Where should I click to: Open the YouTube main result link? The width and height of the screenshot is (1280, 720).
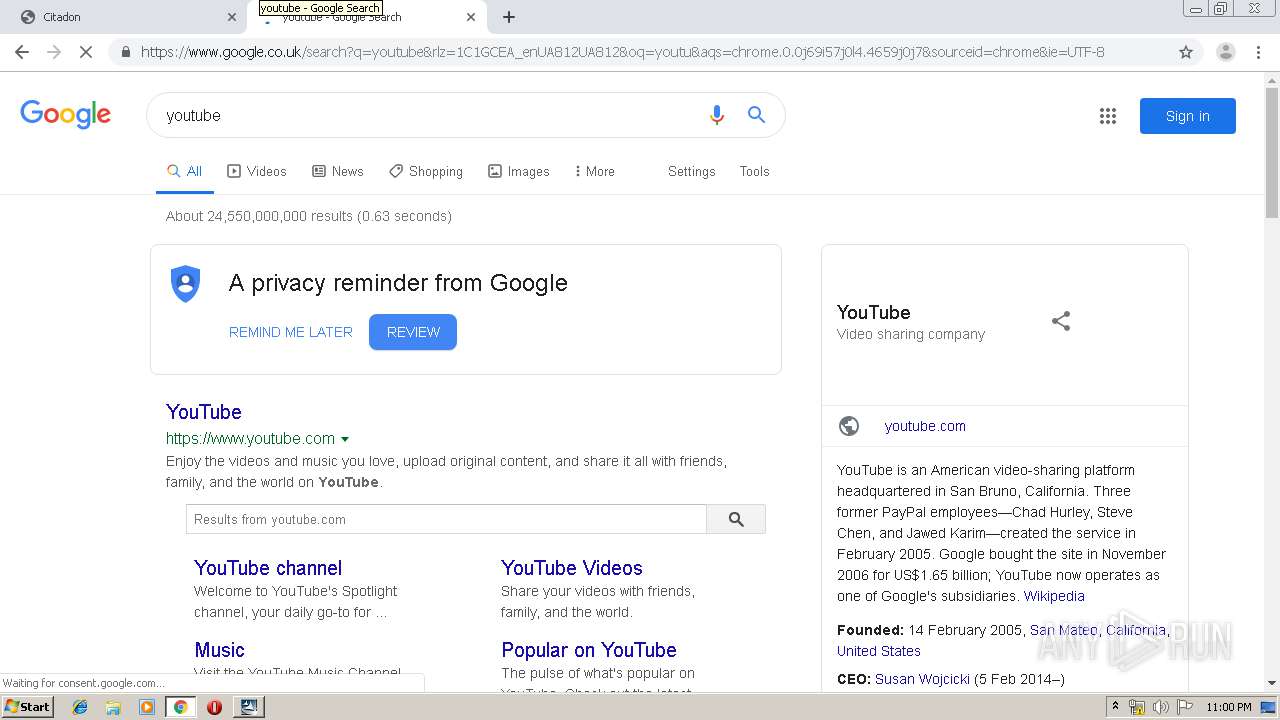(x=204, y=412)
